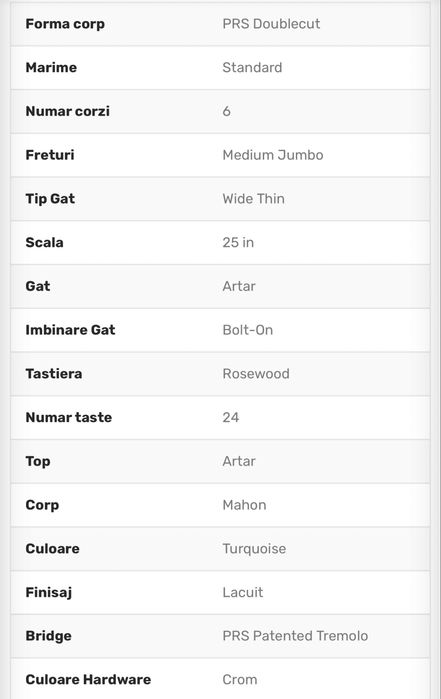Viewport: 441px width, 699px height.
Task: Click the Forma corp label
Action: coord(65,24)
